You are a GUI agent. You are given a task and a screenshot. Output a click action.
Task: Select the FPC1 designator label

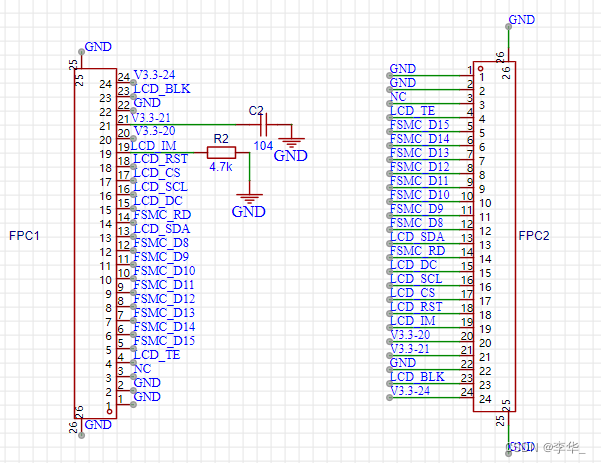click(x=24, y=236)
